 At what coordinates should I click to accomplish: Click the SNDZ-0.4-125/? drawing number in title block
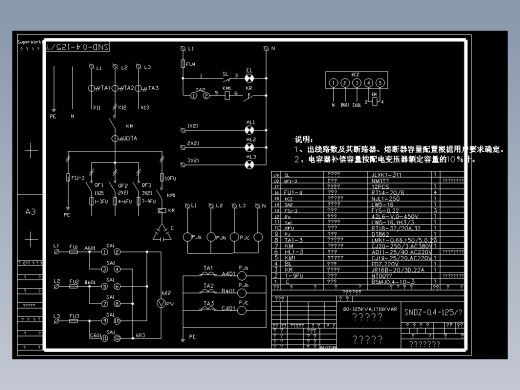pos(433,312)
